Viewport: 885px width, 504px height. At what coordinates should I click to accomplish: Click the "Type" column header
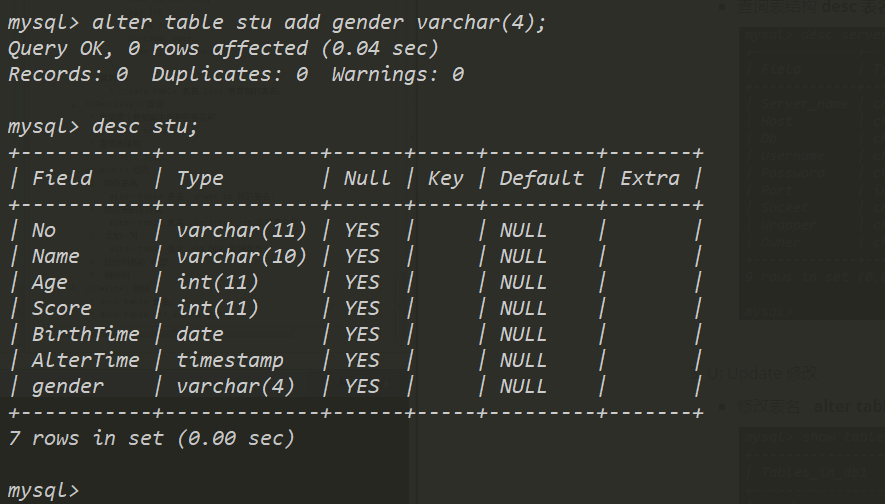200,178
